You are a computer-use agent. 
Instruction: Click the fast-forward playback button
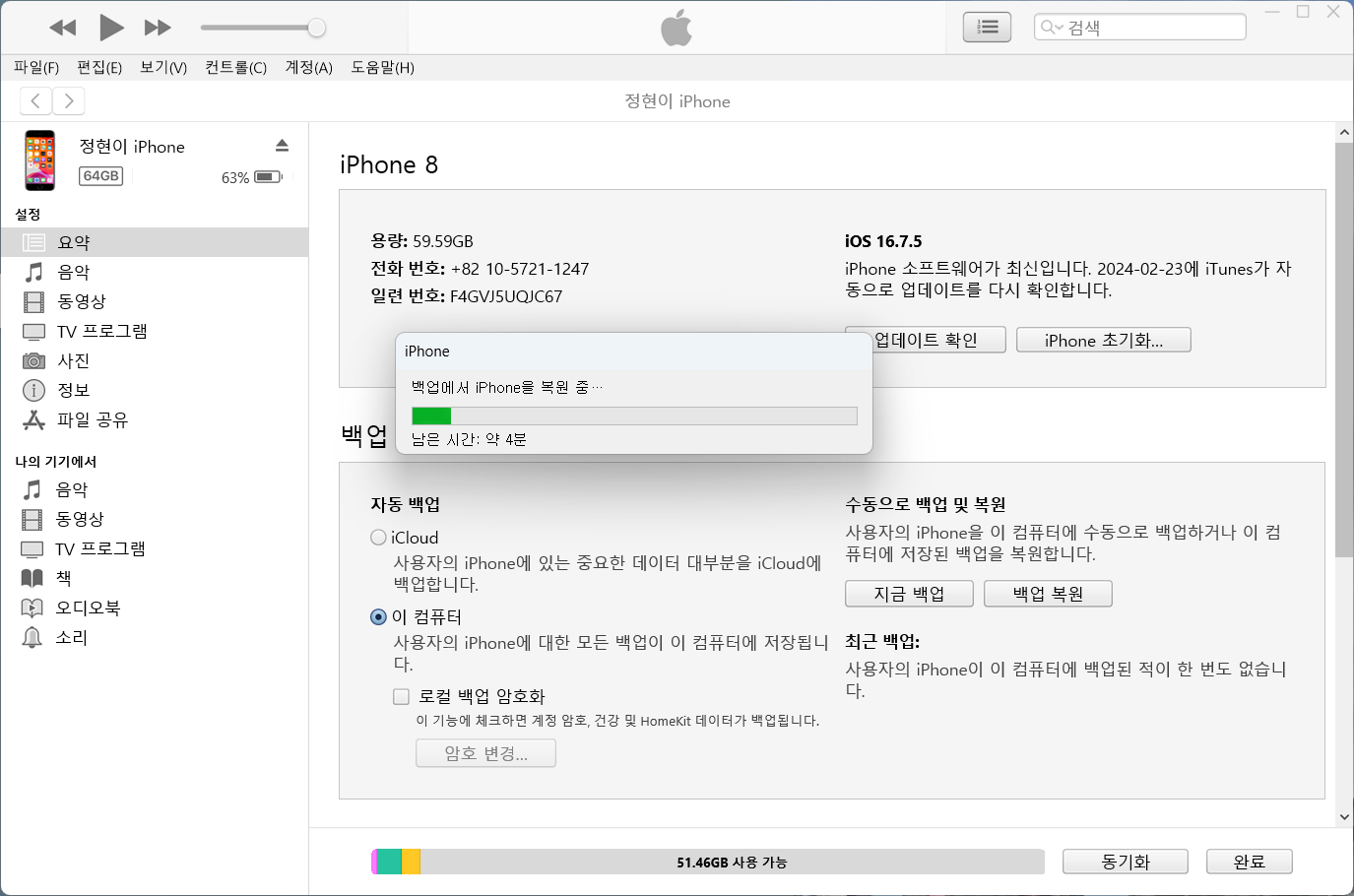[158, 28]
